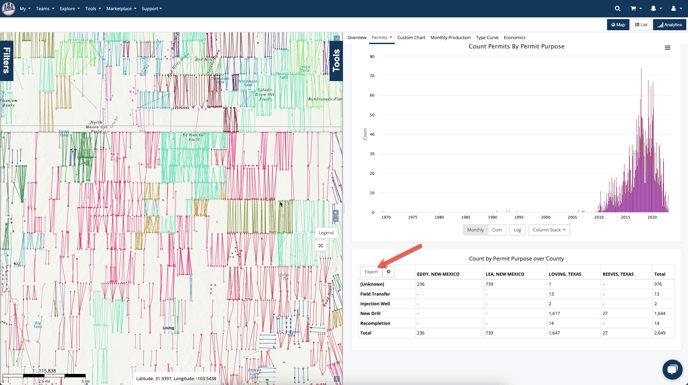Screen dimensions: 688x385
Task: Open the Type Curve tab
Action: [487, 38]
